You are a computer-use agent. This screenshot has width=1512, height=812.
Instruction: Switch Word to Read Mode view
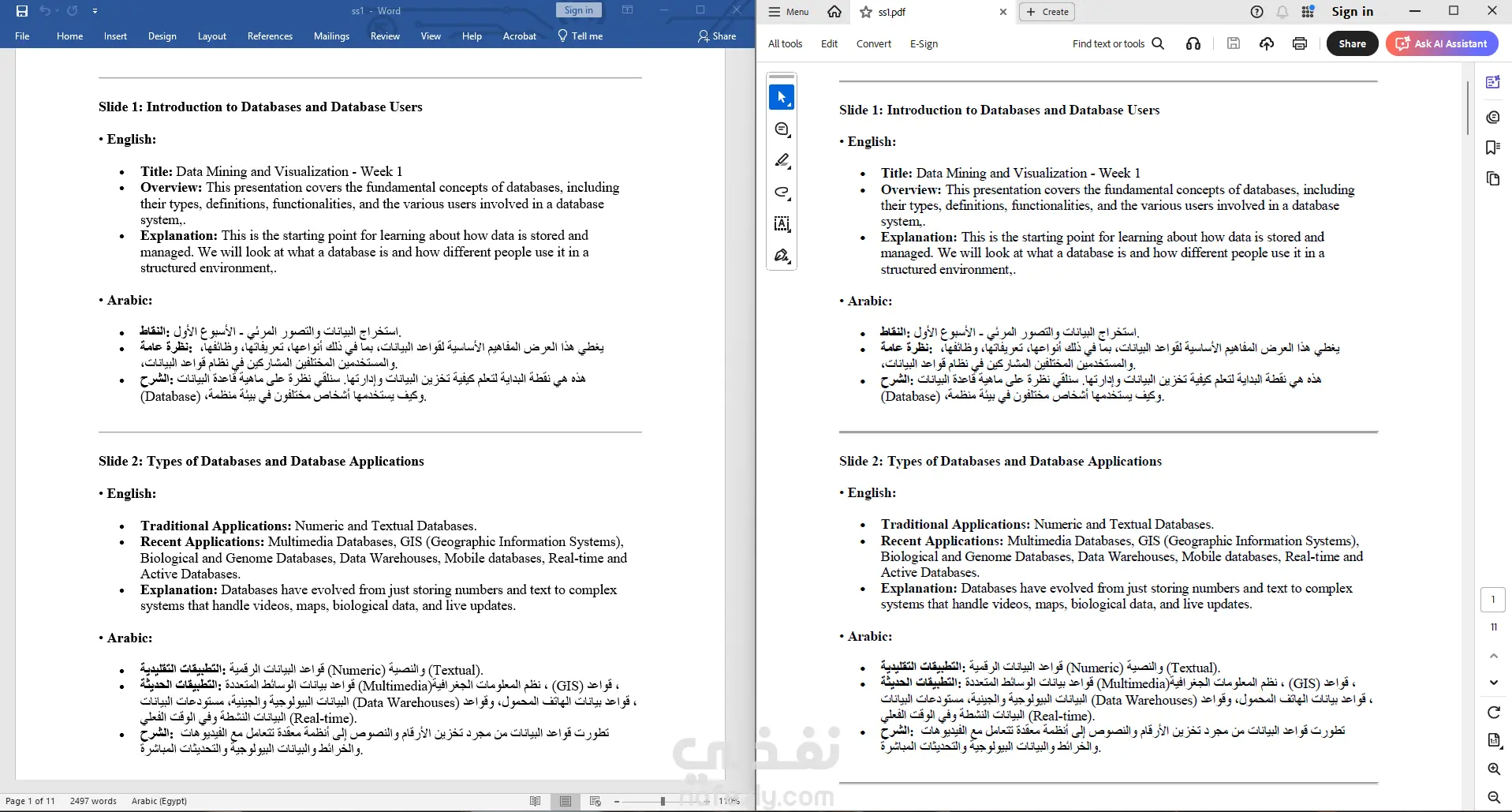tap(536, 801)
